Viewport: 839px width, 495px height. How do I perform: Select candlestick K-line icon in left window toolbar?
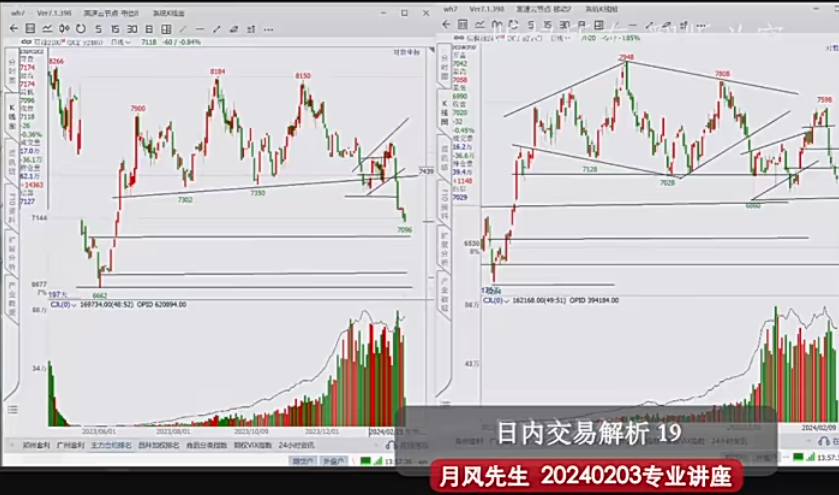(64, 29)
